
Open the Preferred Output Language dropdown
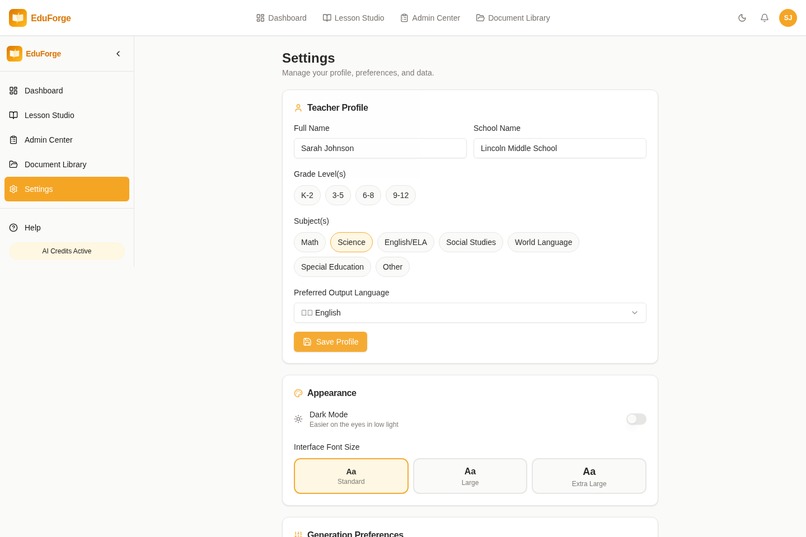click(470, 312)
